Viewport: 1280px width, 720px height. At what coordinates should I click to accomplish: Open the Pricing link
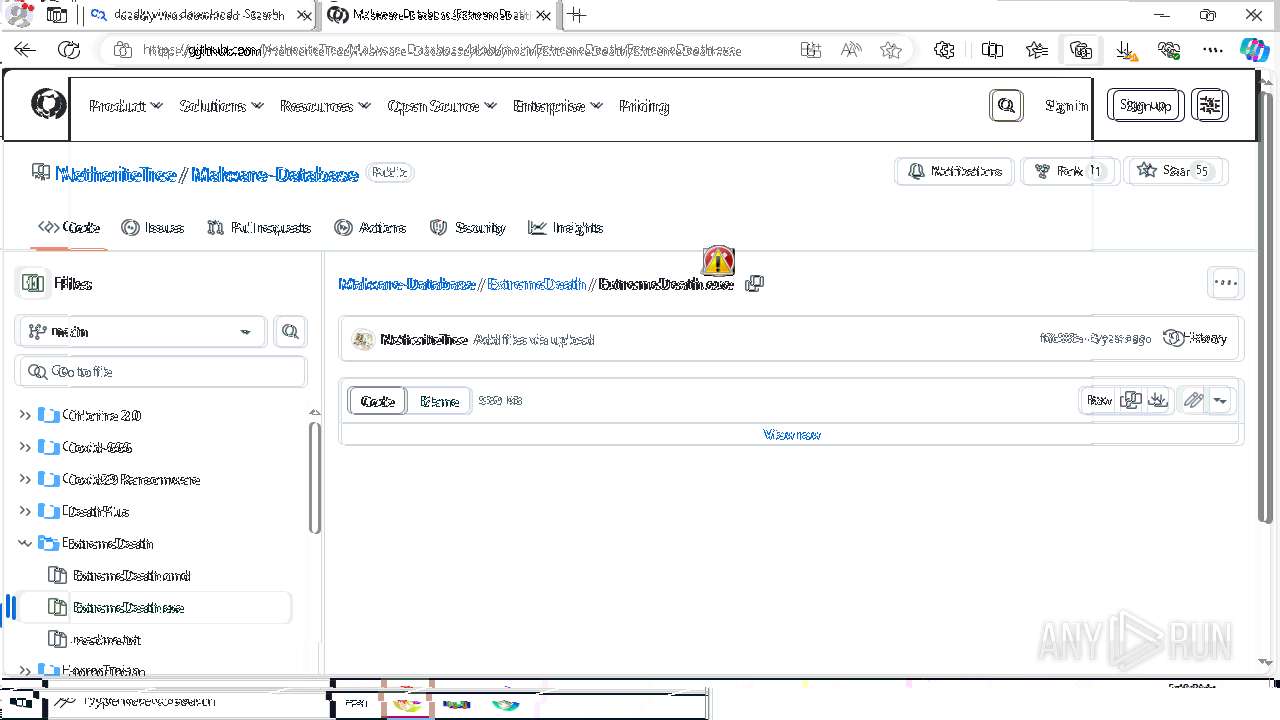644,106
